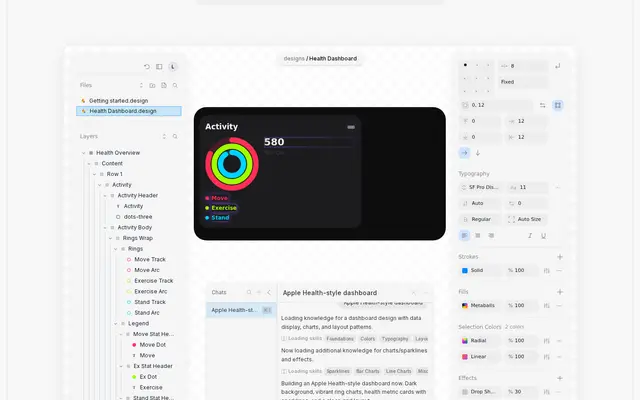This screenshot has height=400, width=640.
Task: Collapse the Row 1 layer chevron
Action: tap(94, 174)
